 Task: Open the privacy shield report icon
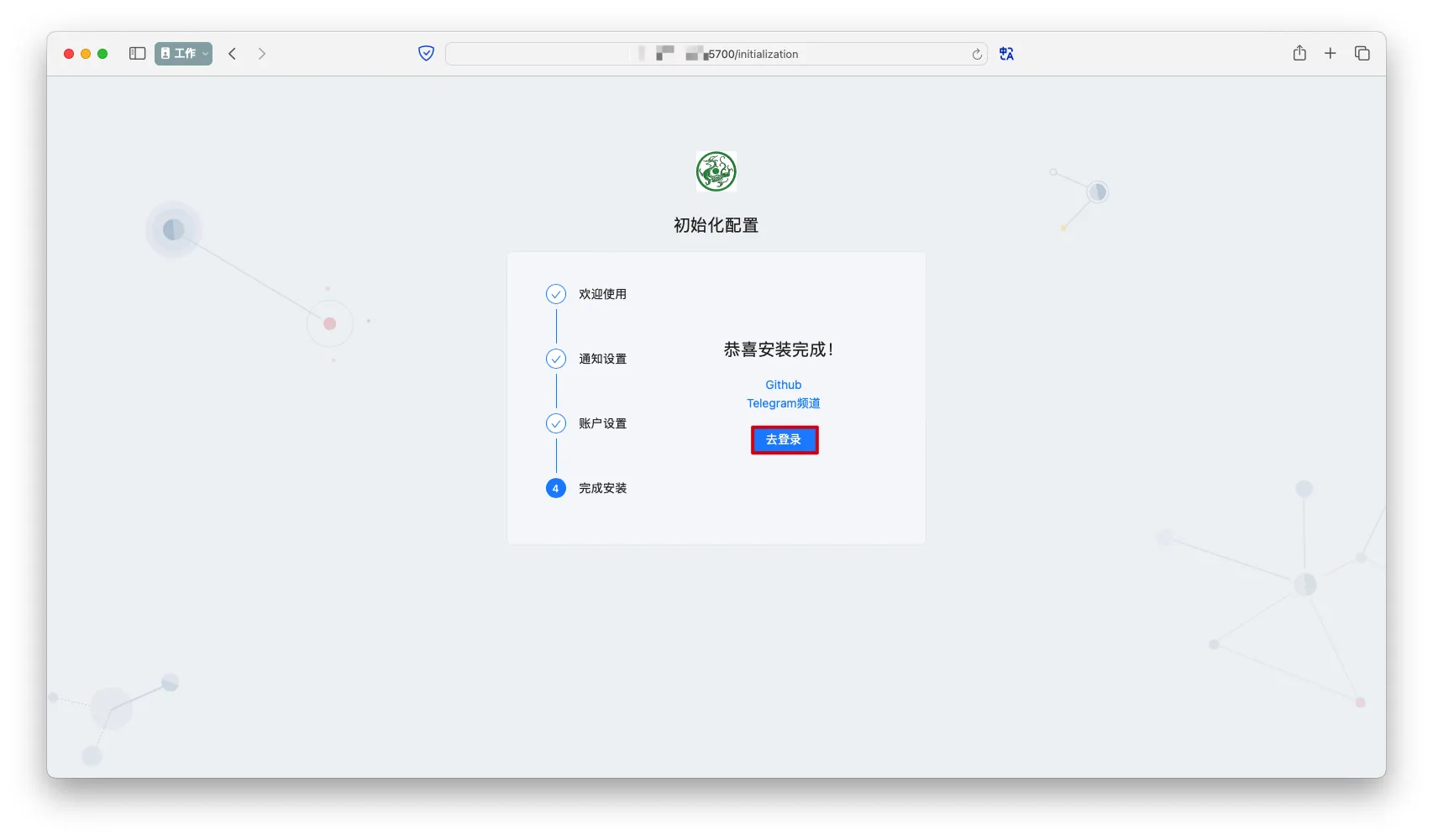pyautogui.click(x=426, y=54)
